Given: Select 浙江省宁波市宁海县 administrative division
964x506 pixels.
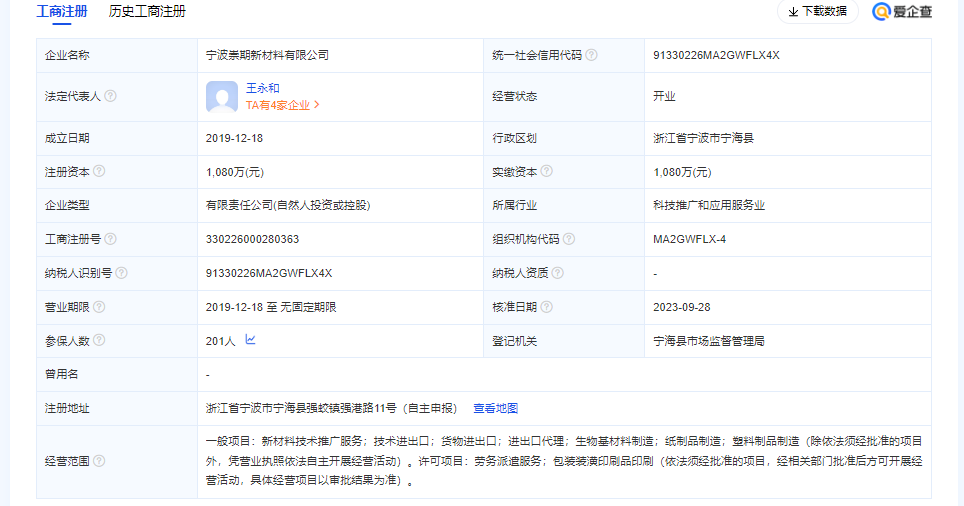Looking at the screenshot, I should 703,138.
